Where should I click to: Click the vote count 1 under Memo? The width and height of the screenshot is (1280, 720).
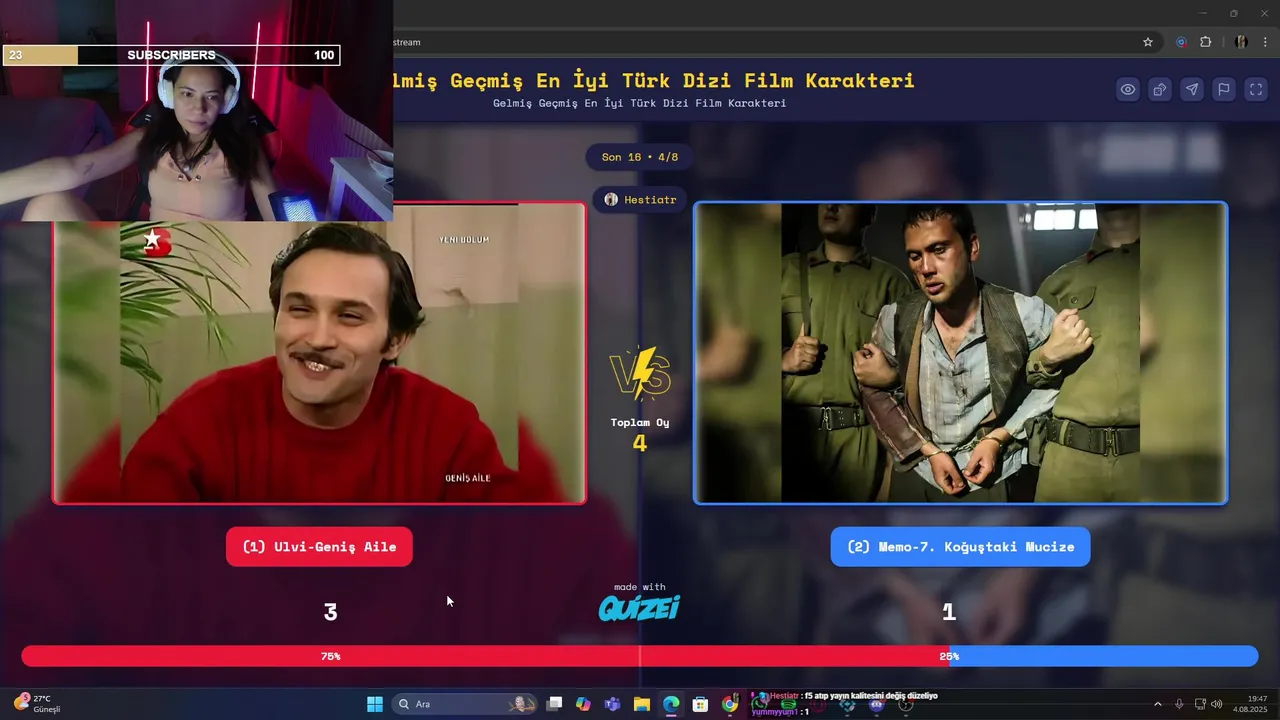949,612
